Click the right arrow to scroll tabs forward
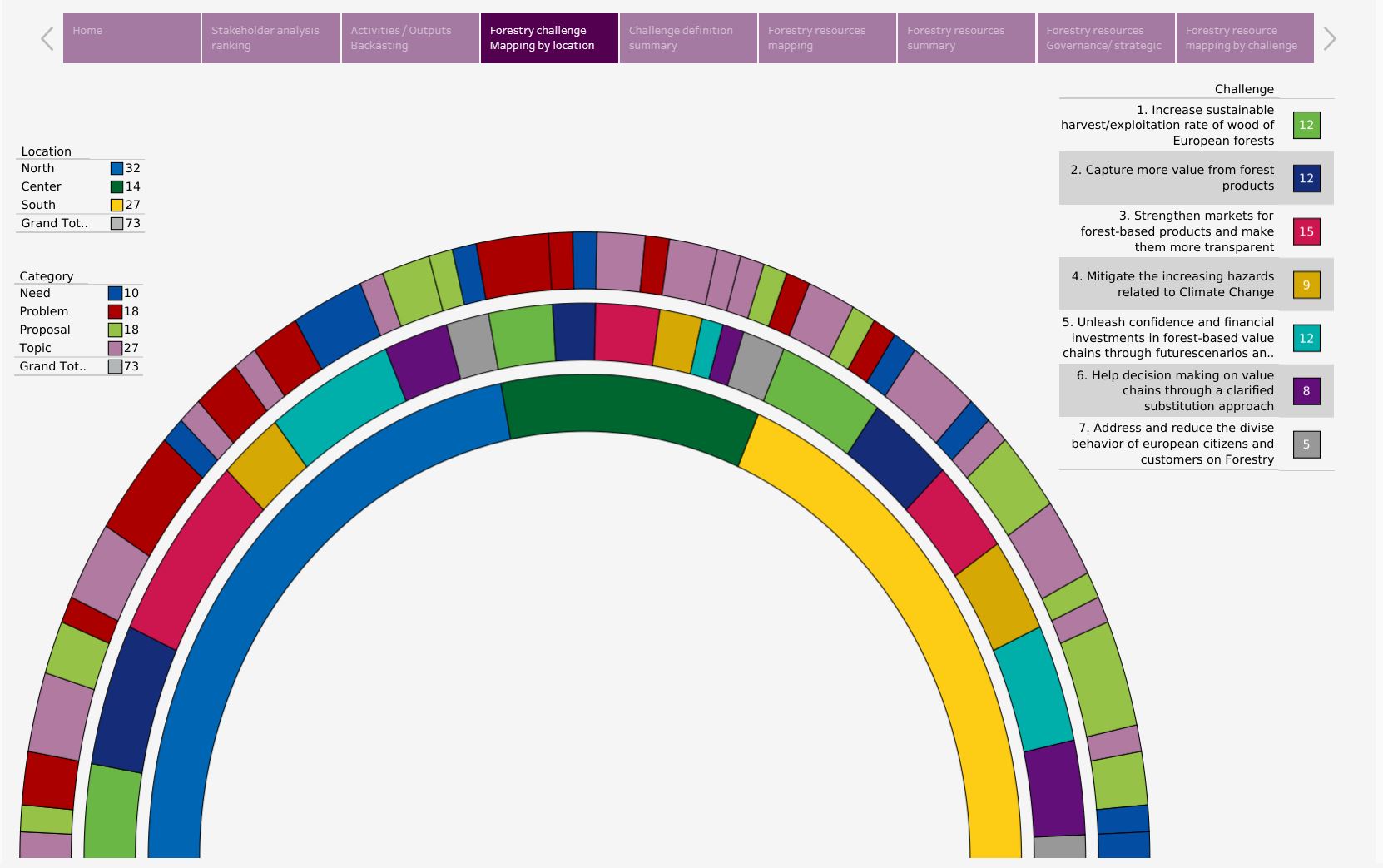Viewport: 1383px width, 868px height. pyautogui.click(x=1329, y=38)
